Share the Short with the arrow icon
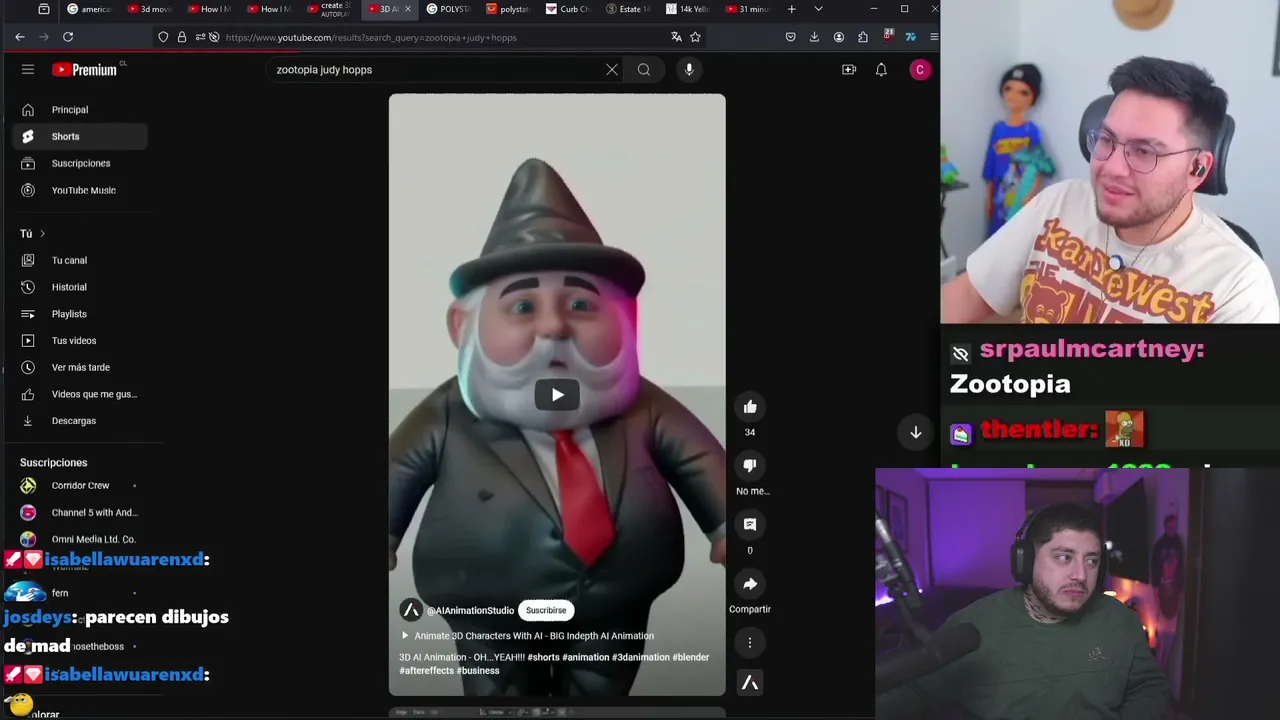 click(x=750, y=583)
